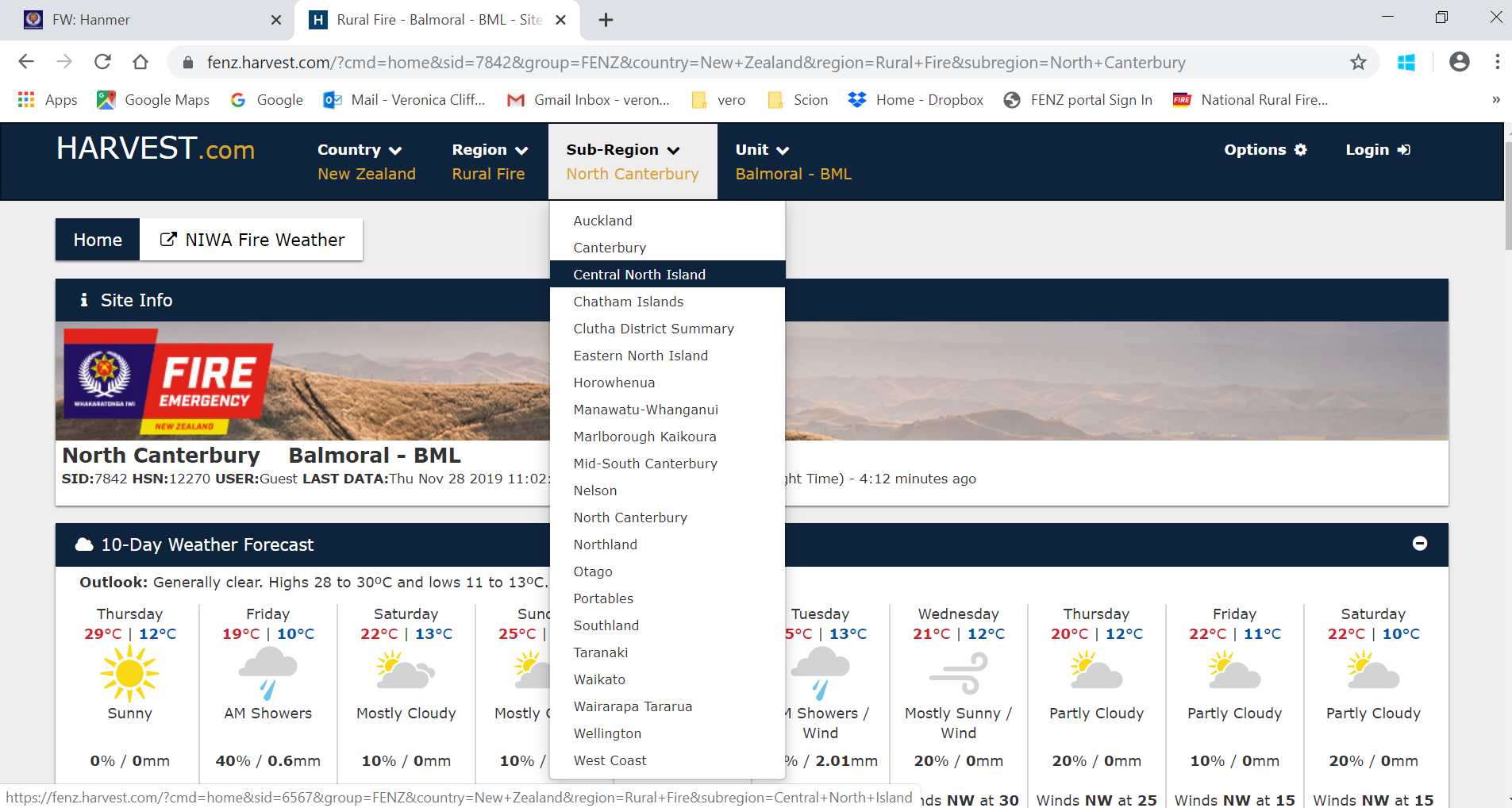Open Google Maps bookmark
Screen dimensions: 1512x808
tap(153, 100)
